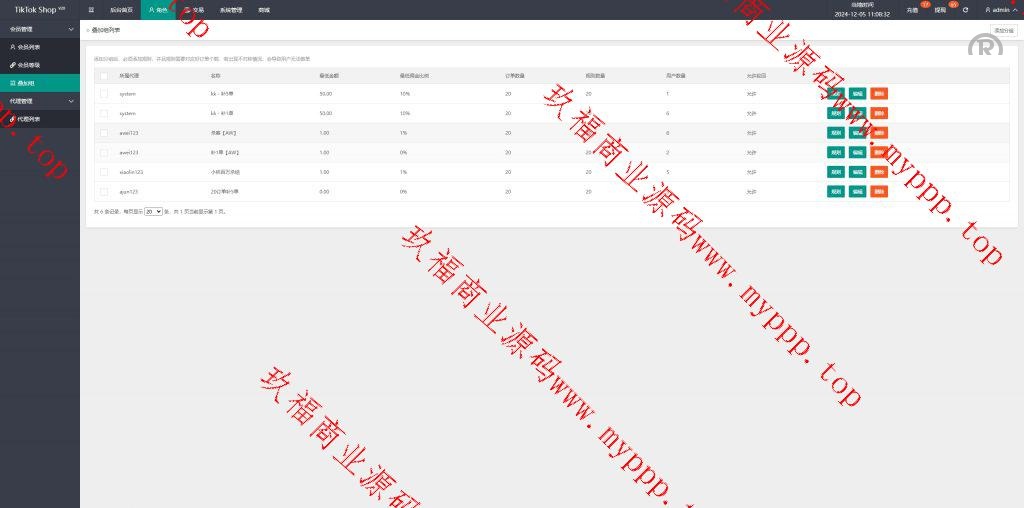Viewport: 1024px width, 508px height.
Task: Open 代理列表 in the sidebar
Action: (x=29, y=119)
